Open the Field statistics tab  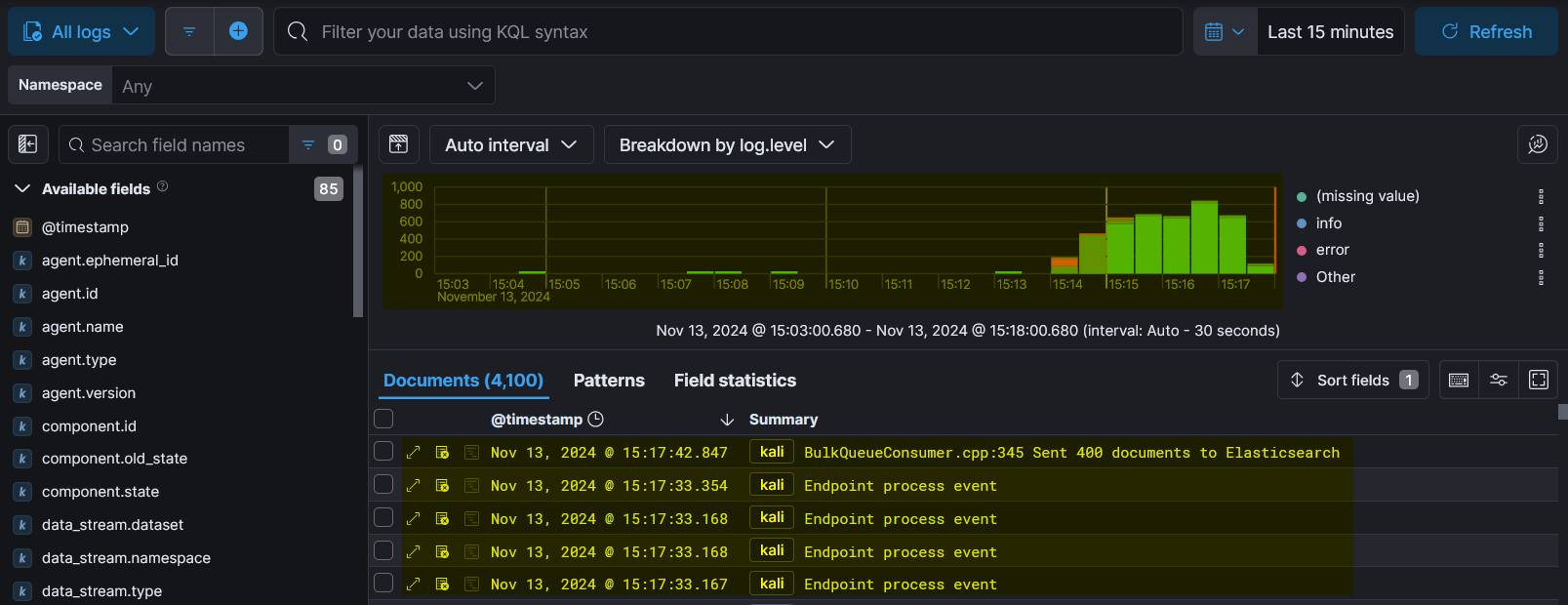pyautogui.click(x=735, y=381)
